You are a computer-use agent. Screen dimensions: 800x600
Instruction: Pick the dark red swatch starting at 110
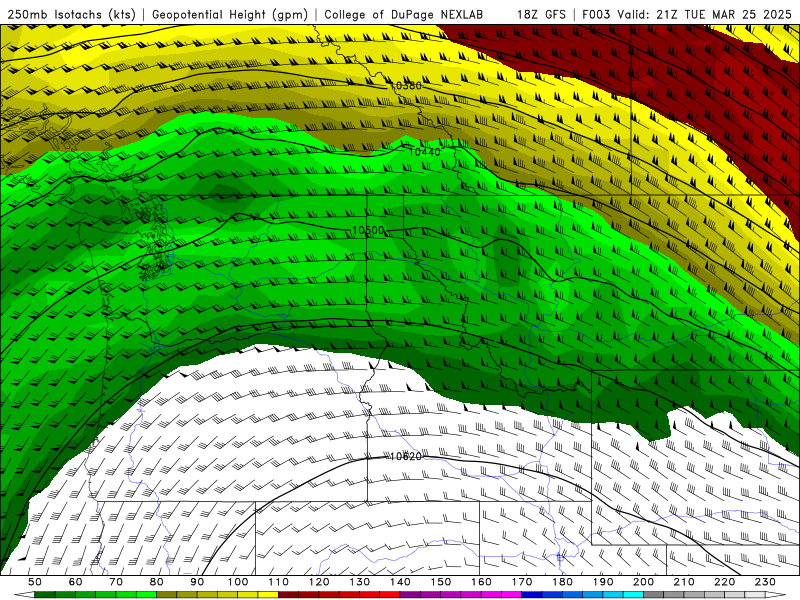[288, 595]
